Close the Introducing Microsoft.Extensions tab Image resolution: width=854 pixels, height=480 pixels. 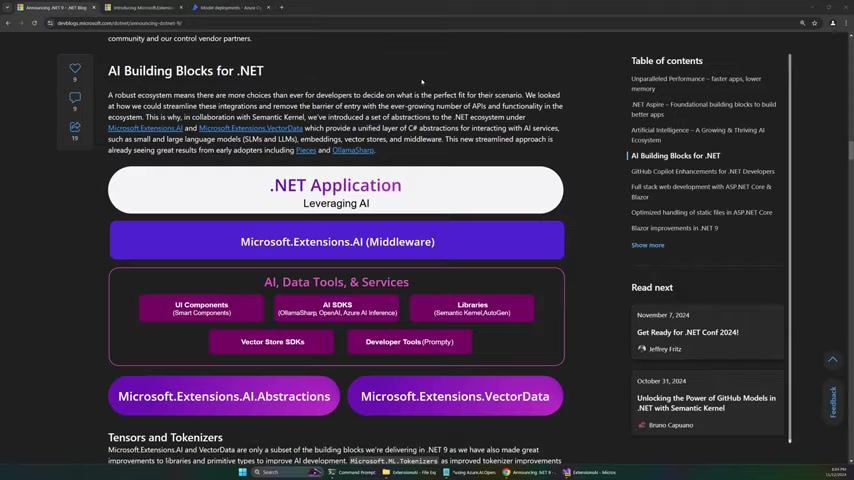(x=181, y=8)
